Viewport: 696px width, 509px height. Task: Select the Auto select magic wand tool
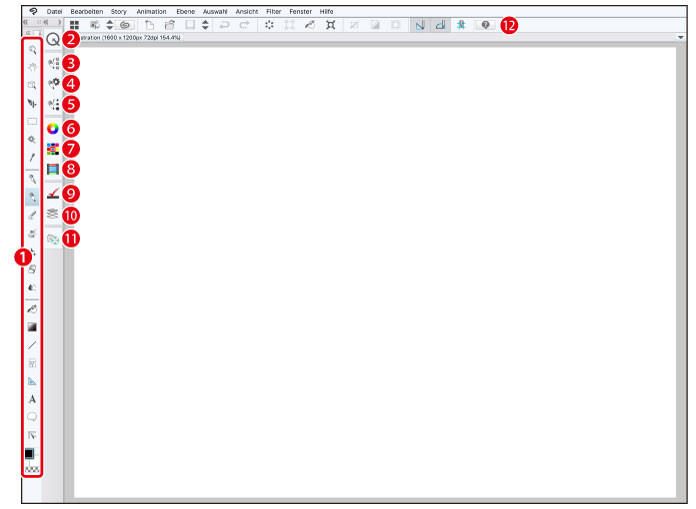point(32,139)
